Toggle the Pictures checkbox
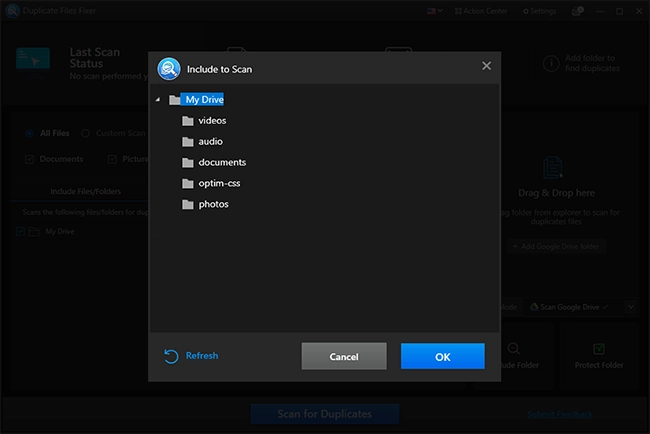650x434 pixels. 112,159
